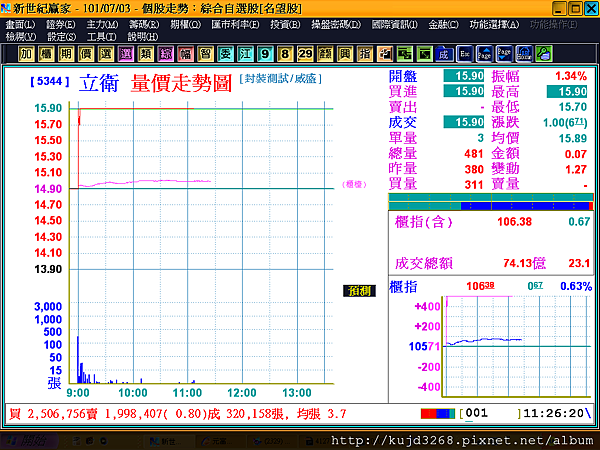Click the 額 toolbar icon
The image size is (600, 450).
325,54
